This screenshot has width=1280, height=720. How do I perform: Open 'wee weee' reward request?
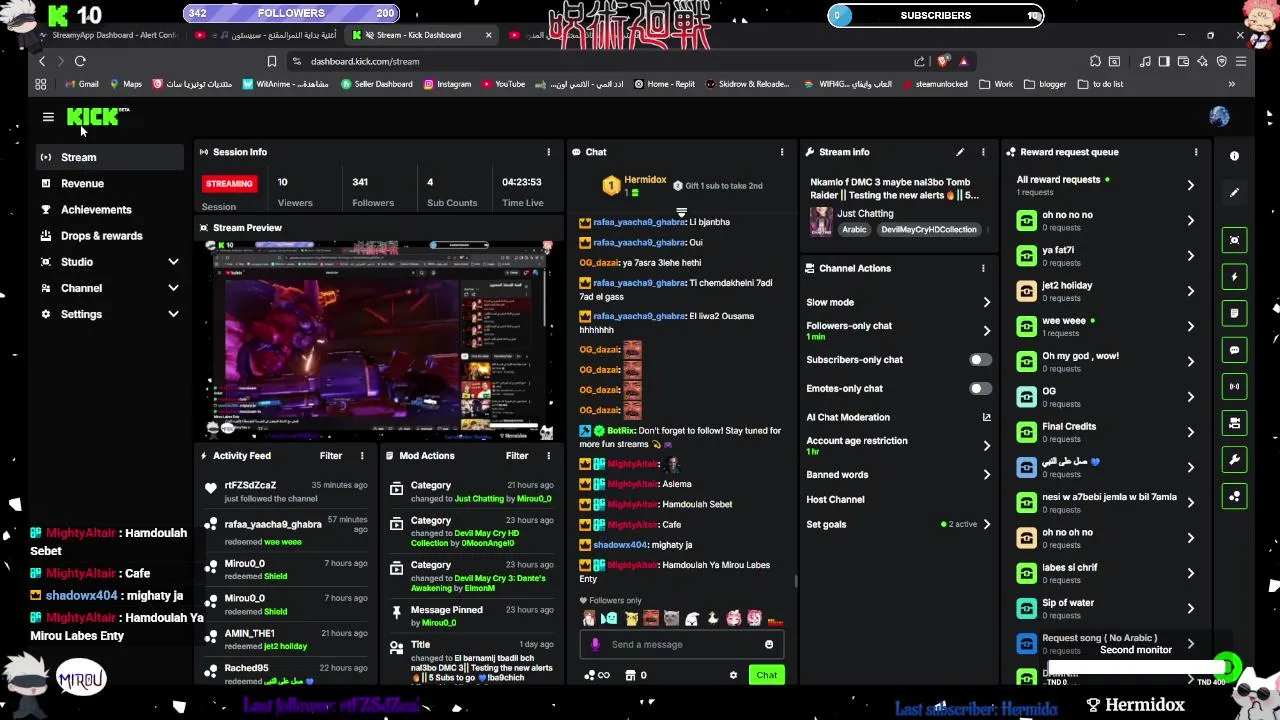(1107, 326)
